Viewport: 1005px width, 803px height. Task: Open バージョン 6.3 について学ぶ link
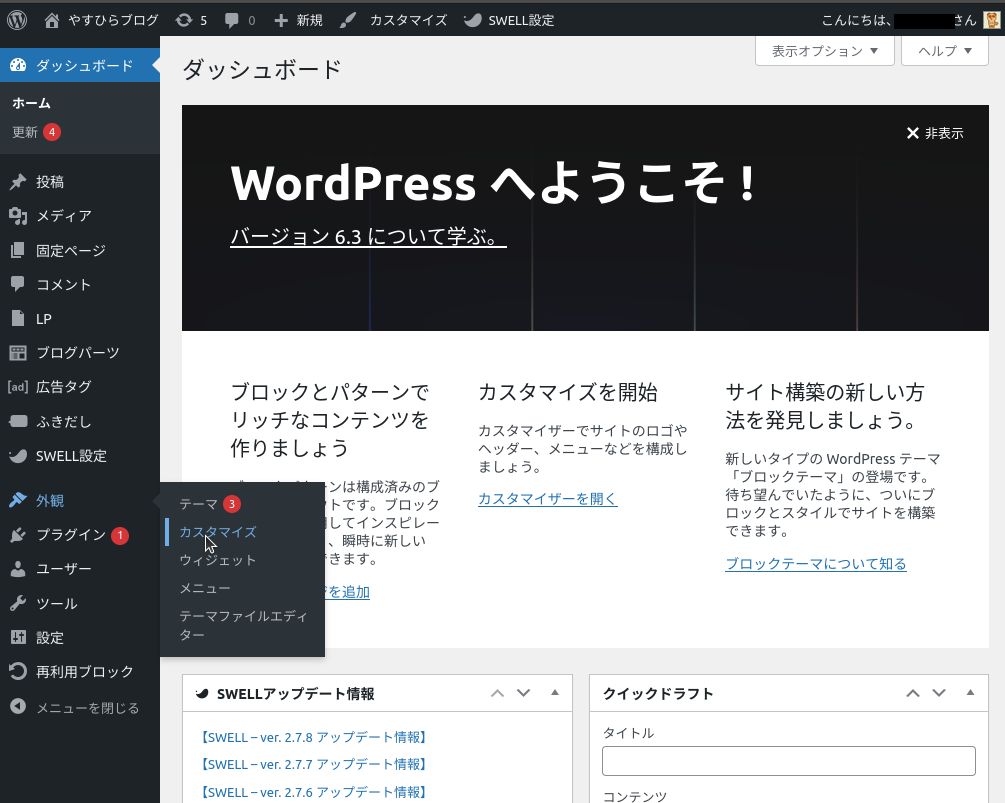368,236
